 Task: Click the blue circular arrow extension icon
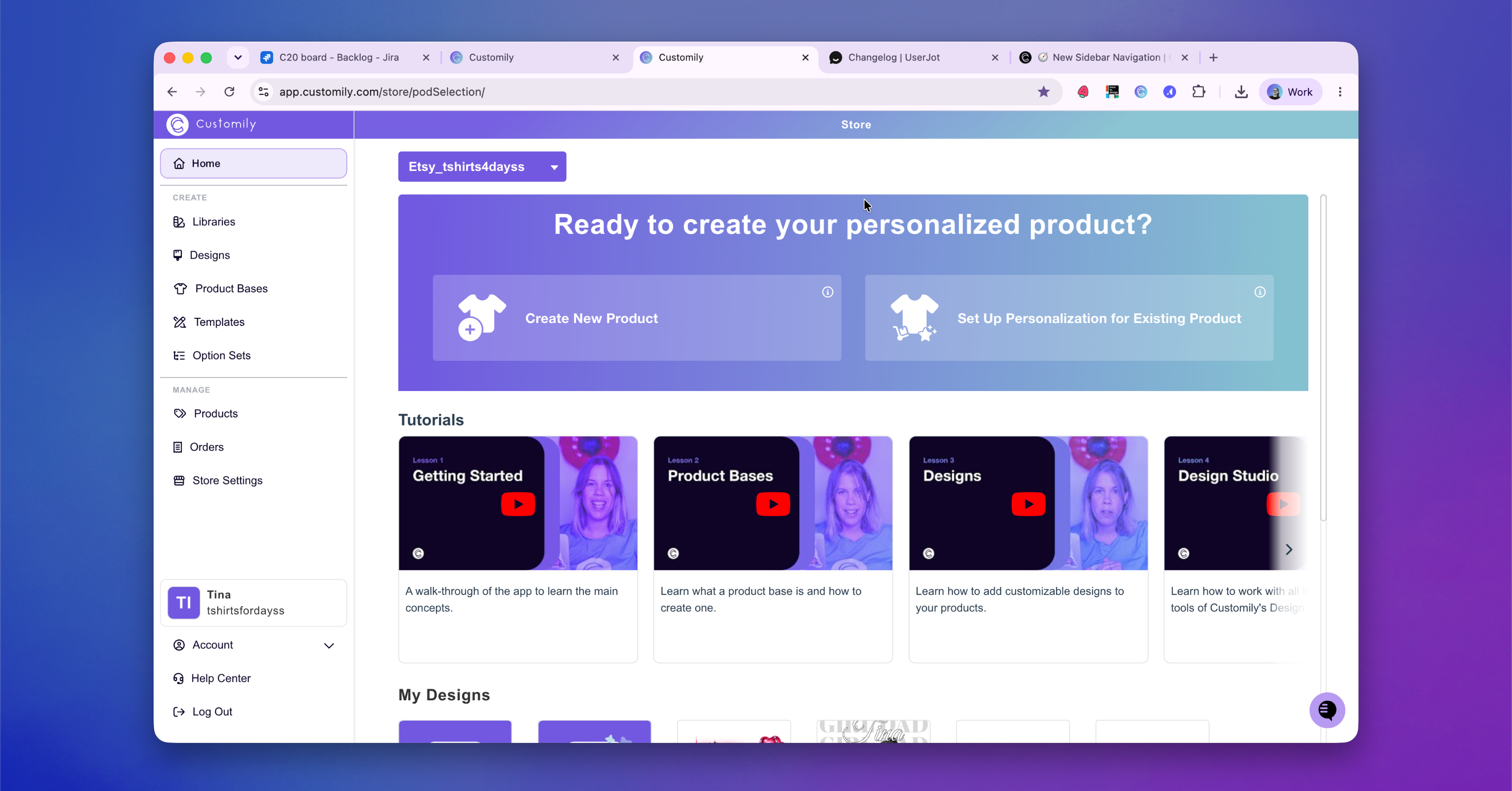(1169, 92)
